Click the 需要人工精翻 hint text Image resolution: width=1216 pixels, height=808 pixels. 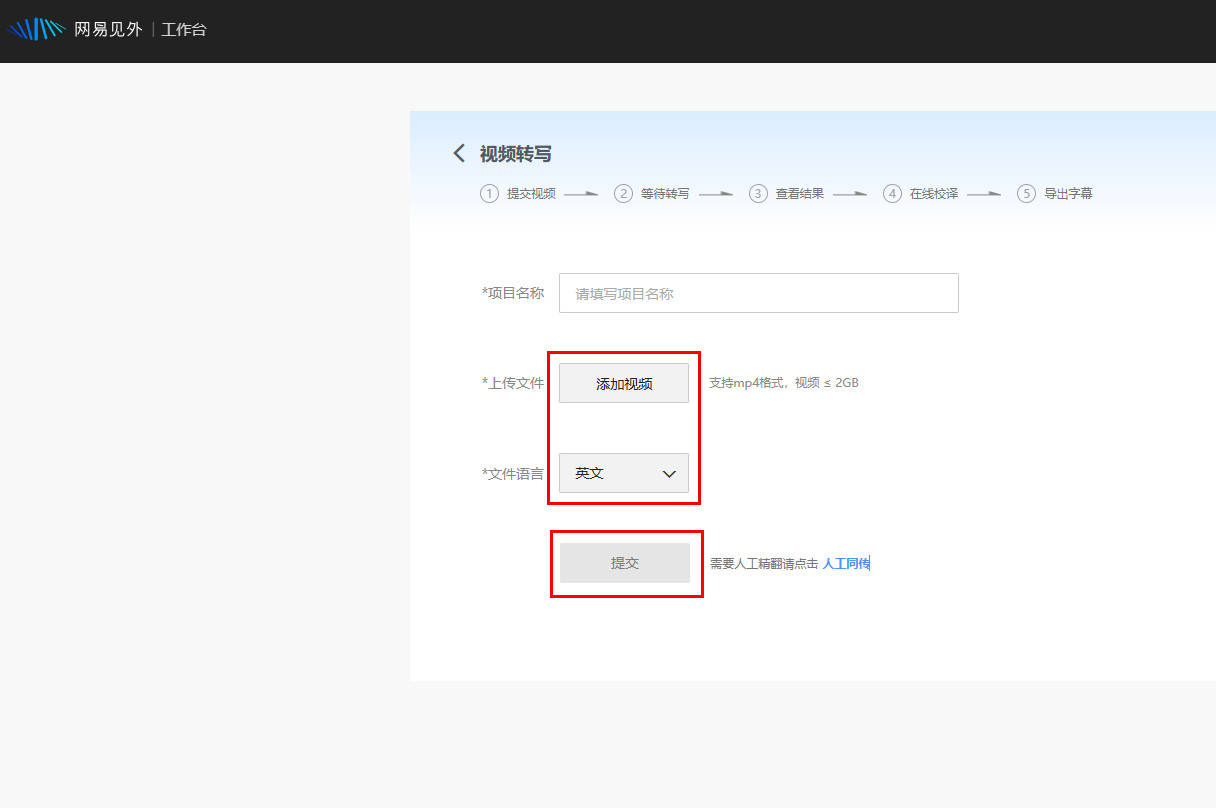tap(762, 563)
